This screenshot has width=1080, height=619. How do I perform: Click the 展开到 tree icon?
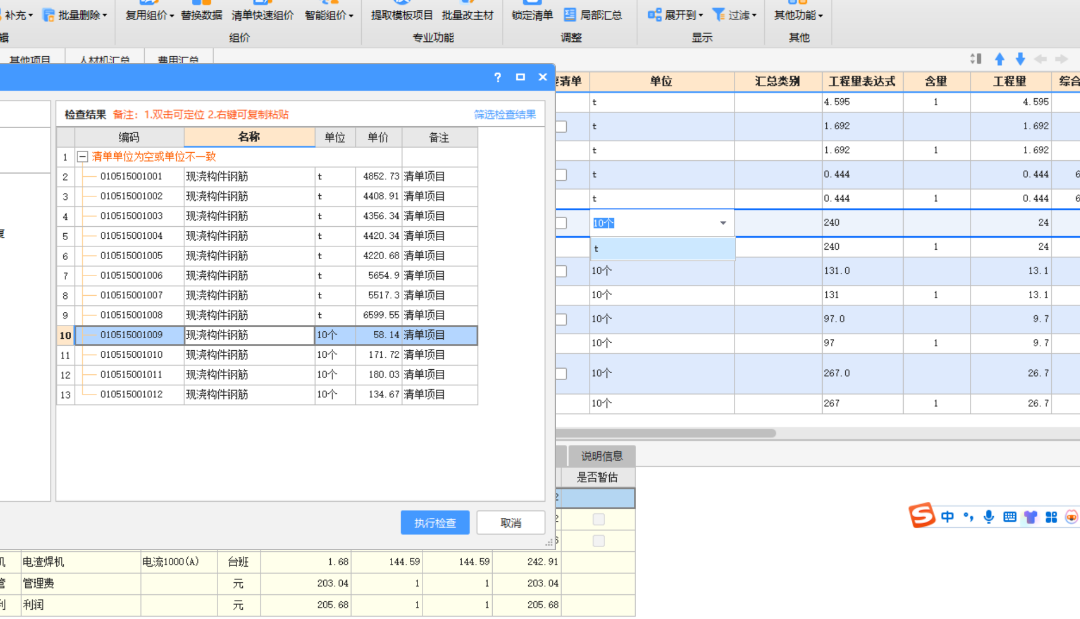(654, 14)
